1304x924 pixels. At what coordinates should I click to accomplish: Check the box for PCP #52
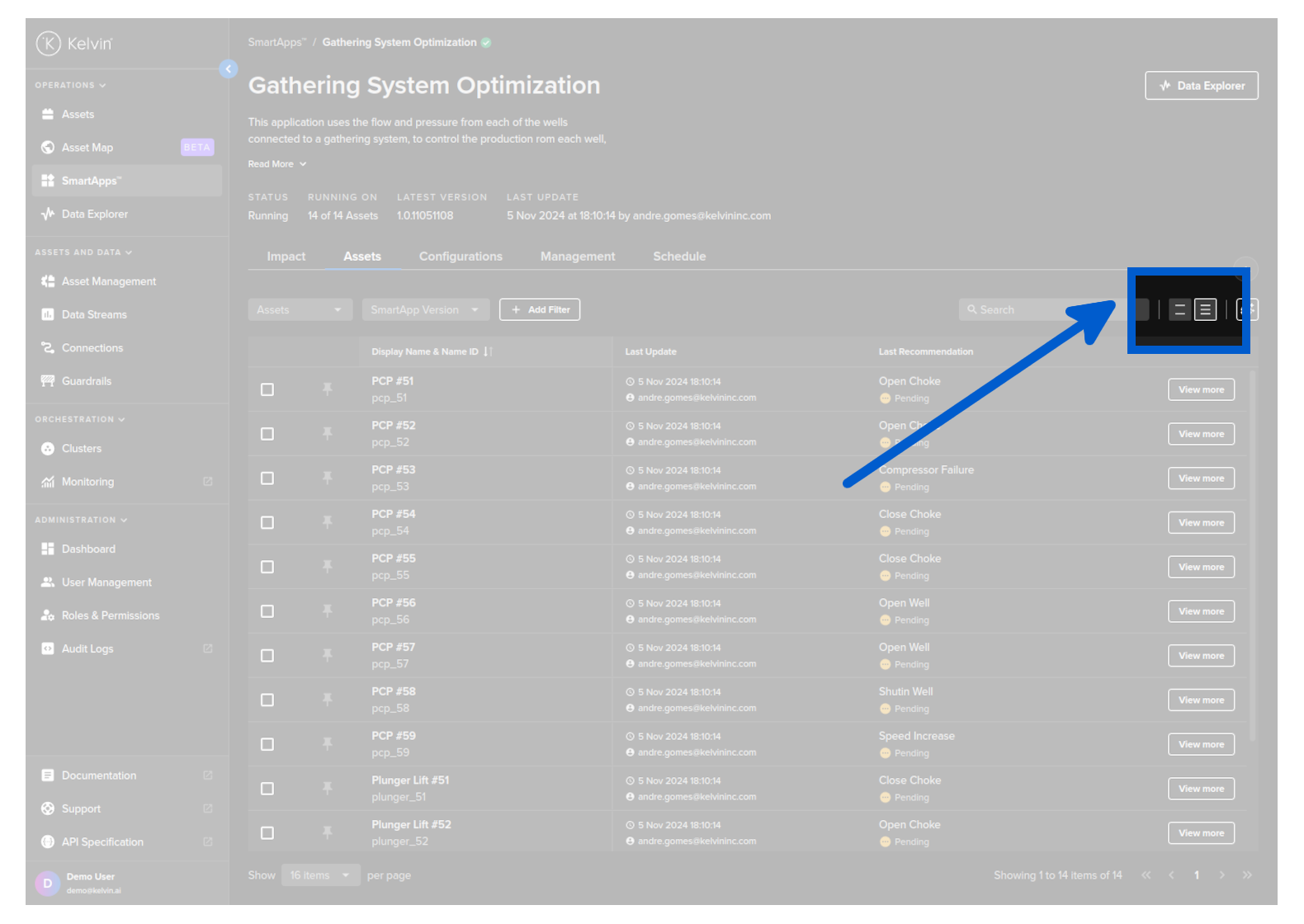[267, 434]
